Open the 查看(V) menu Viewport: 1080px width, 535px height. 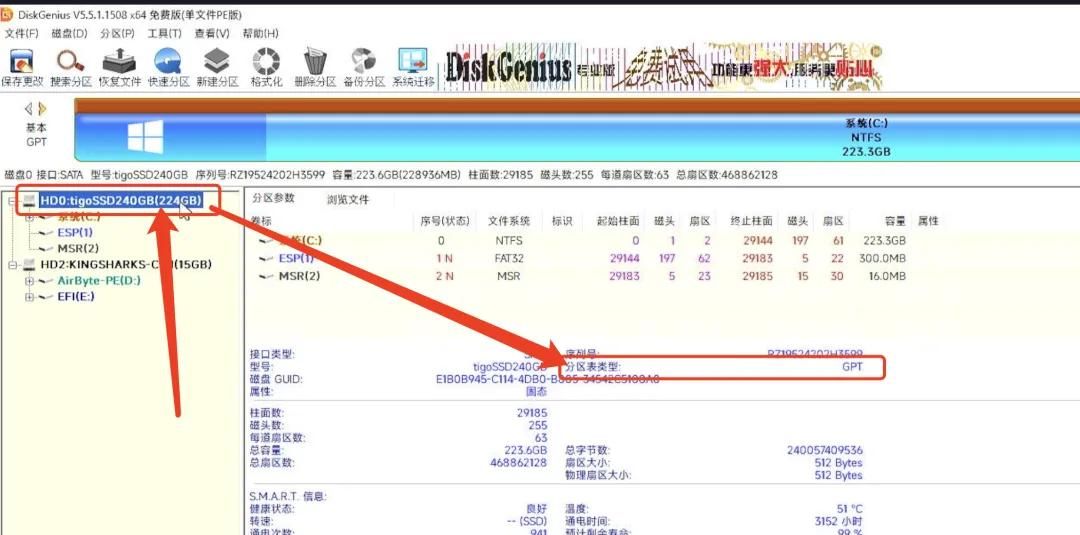point(212,33)
